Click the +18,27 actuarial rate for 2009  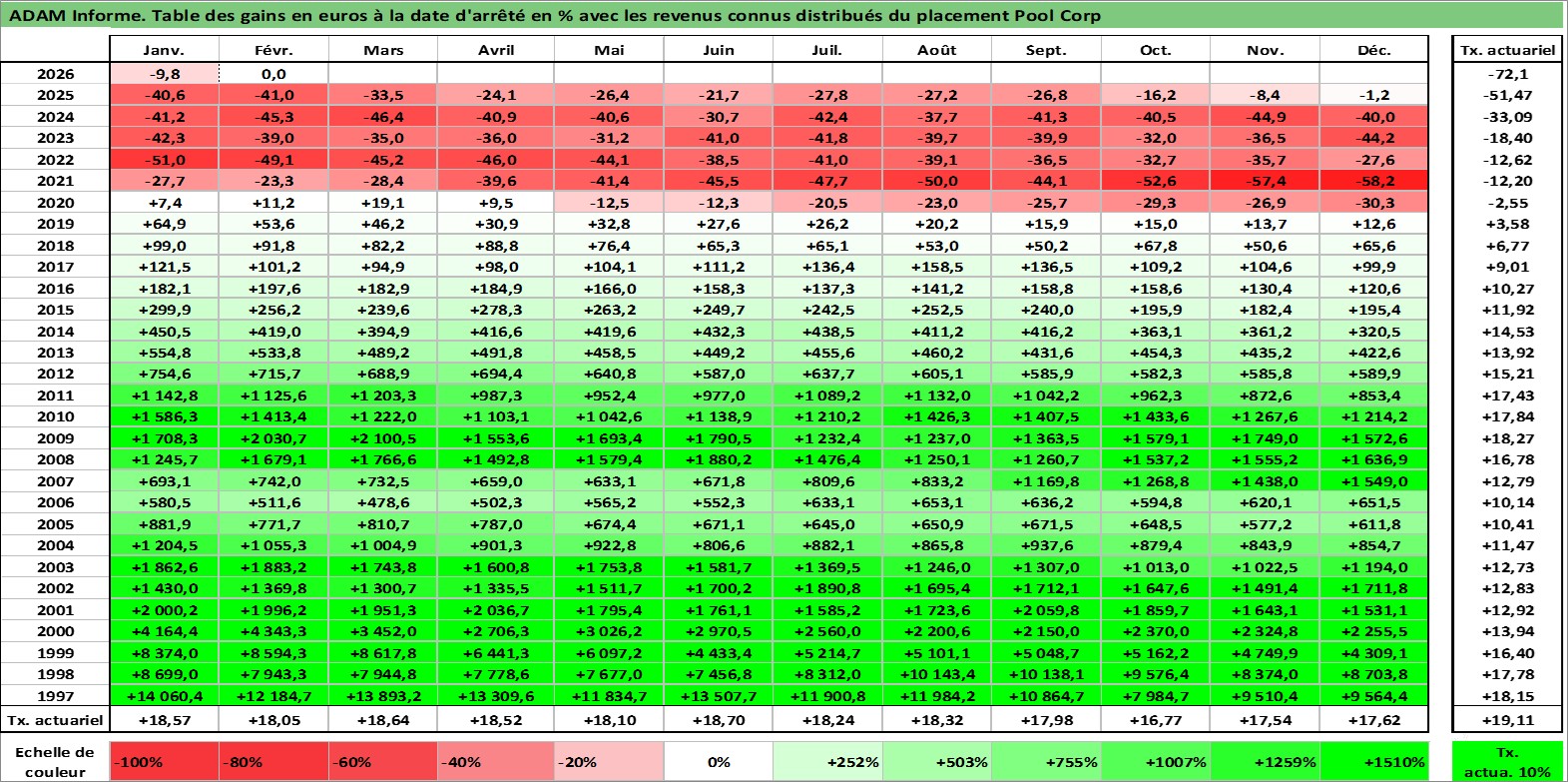[1507, 438]
